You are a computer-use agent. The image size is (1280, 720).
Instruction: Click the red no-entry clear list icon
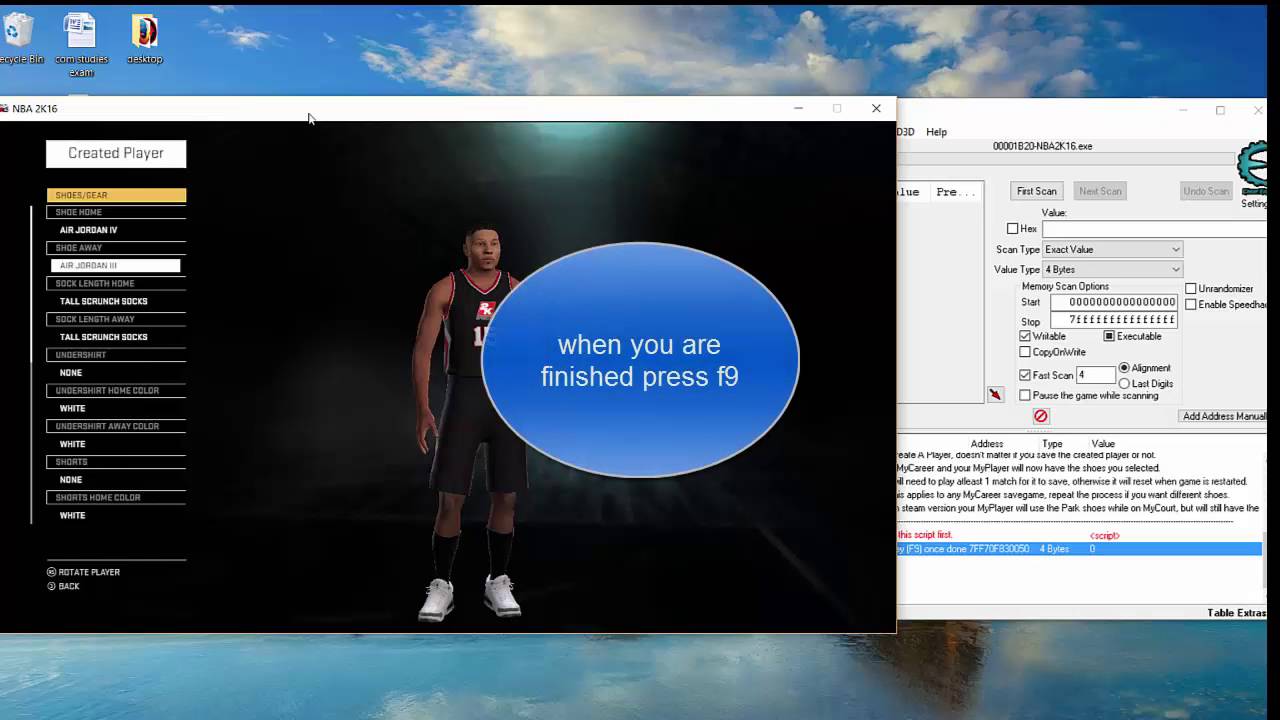[1041, 416]
